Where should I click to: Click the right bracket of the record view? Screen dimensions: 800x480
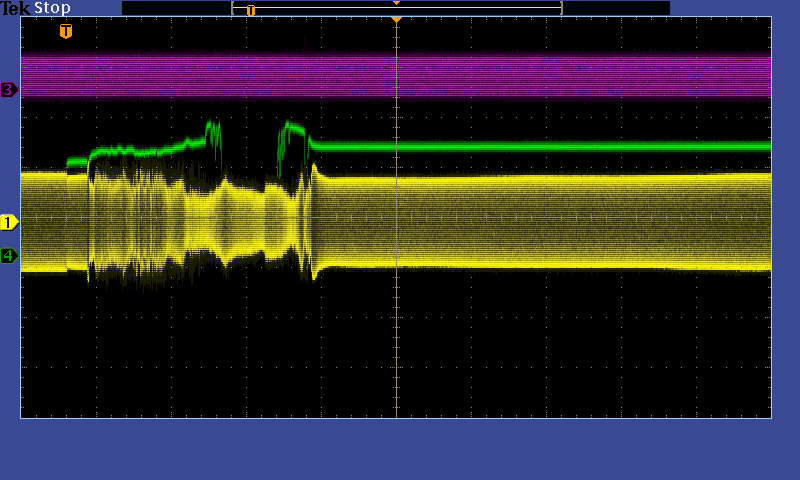[x=561, y=8]
